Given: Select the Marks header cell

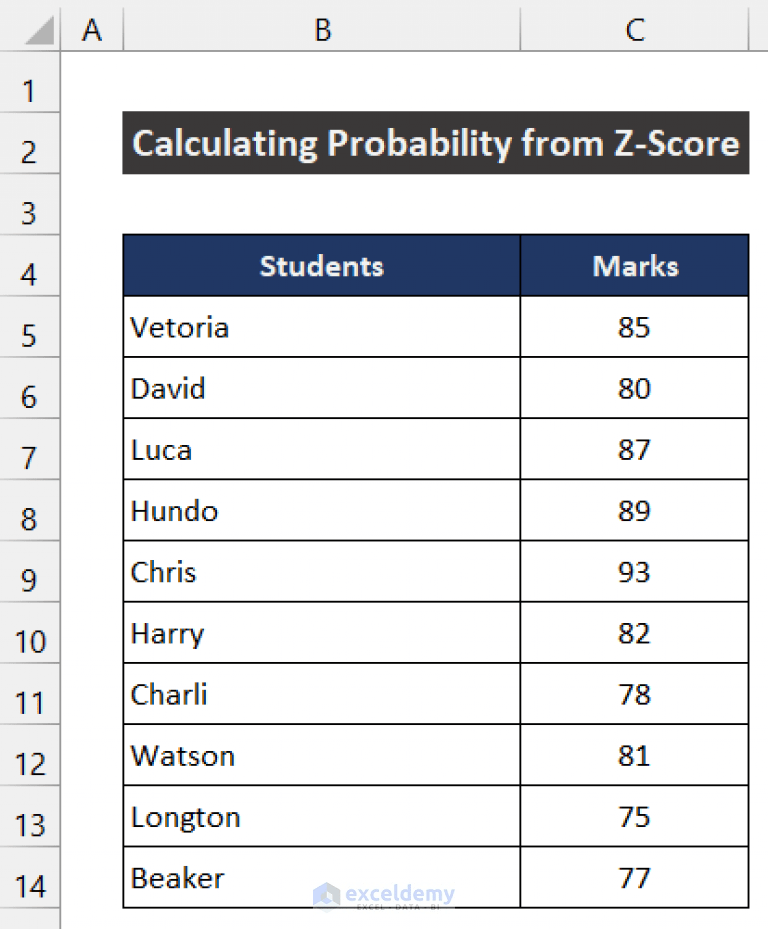Looking at the screenshot, I should tap(634, 266).
